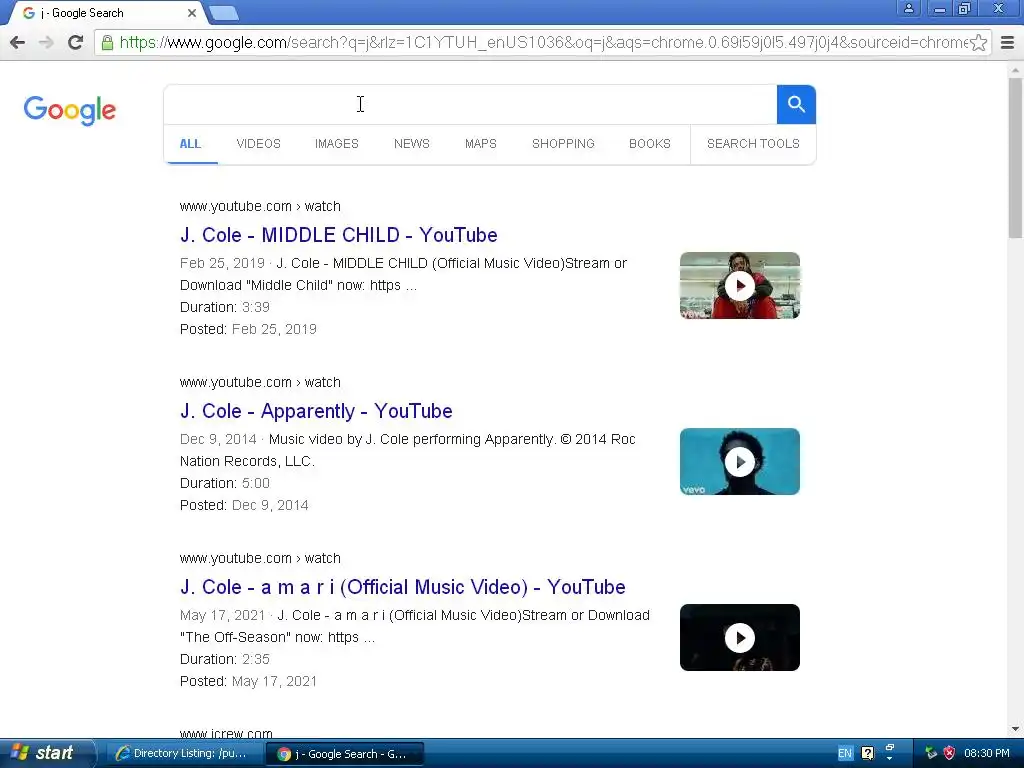Viewport: 1024px width, 768px height.
Task: Click the page vertical scrollbar thumb
Action: (x=1015, y=159)
